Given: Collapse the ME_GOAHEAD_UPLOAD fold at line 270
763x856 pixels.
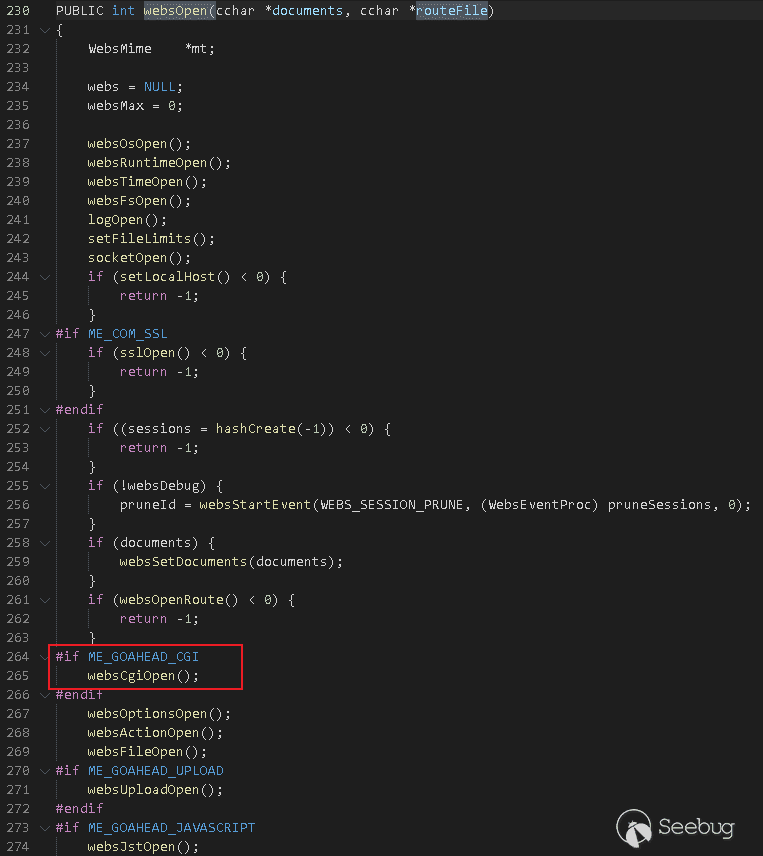Looking at the screenshot, I should pos(45,771).
